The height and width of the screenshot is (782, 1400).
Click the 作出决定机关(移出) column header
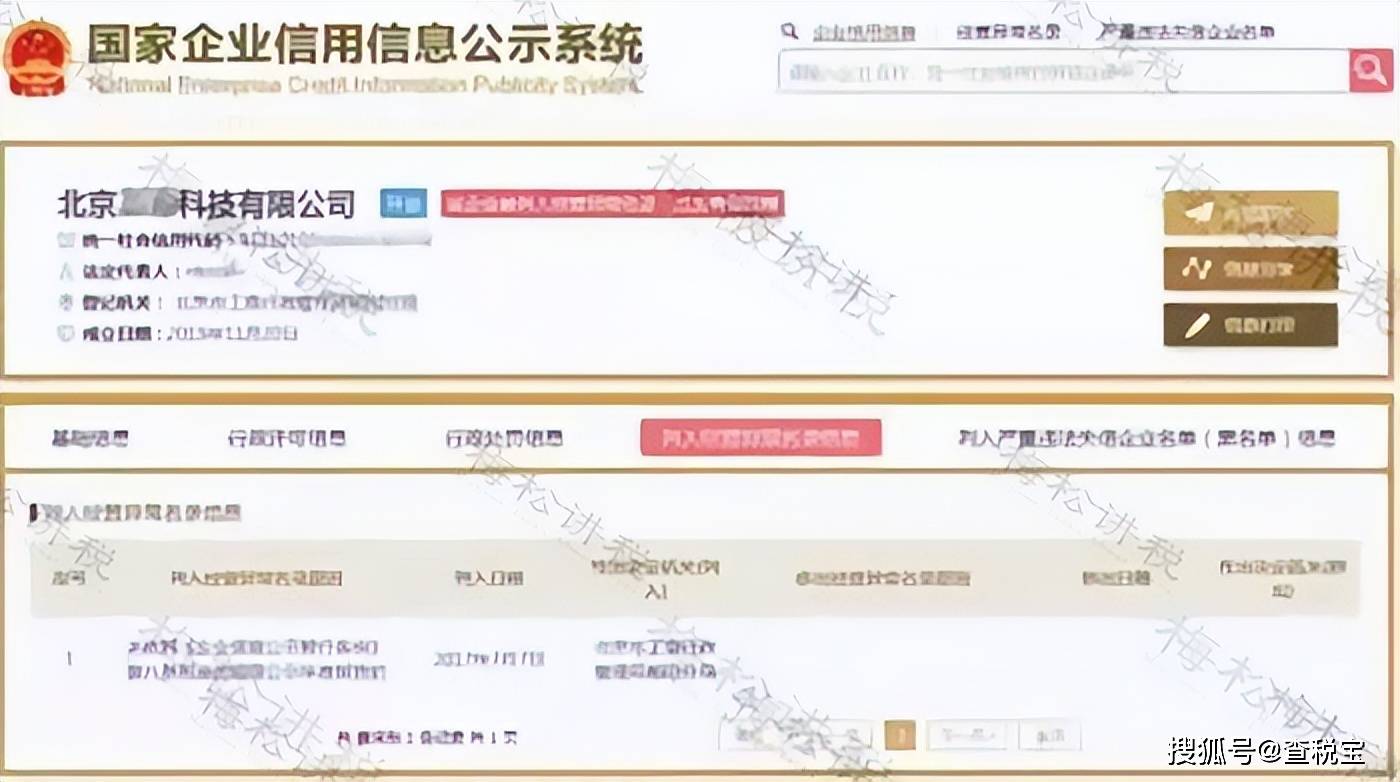pos(1282,579)
